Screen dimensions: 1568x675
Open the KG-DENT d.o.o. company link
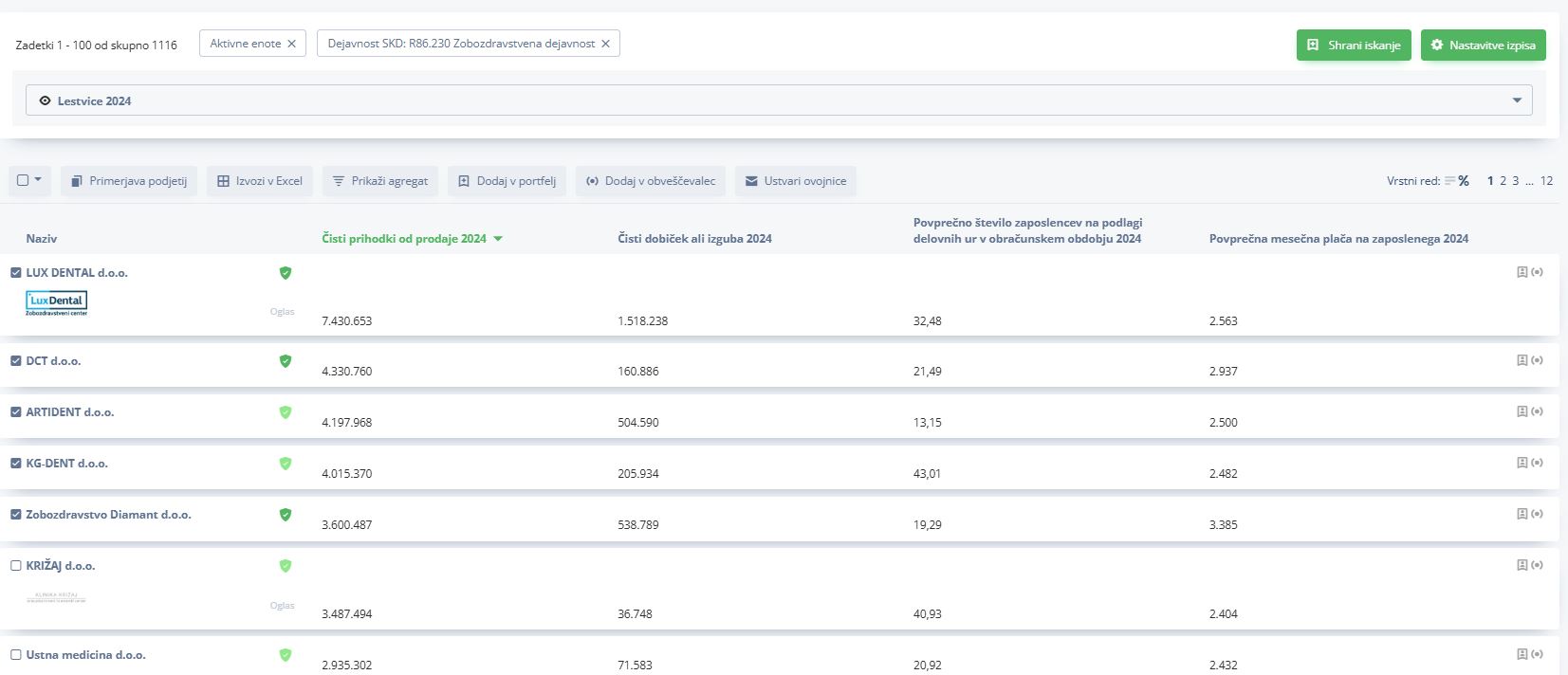(67, 464)
